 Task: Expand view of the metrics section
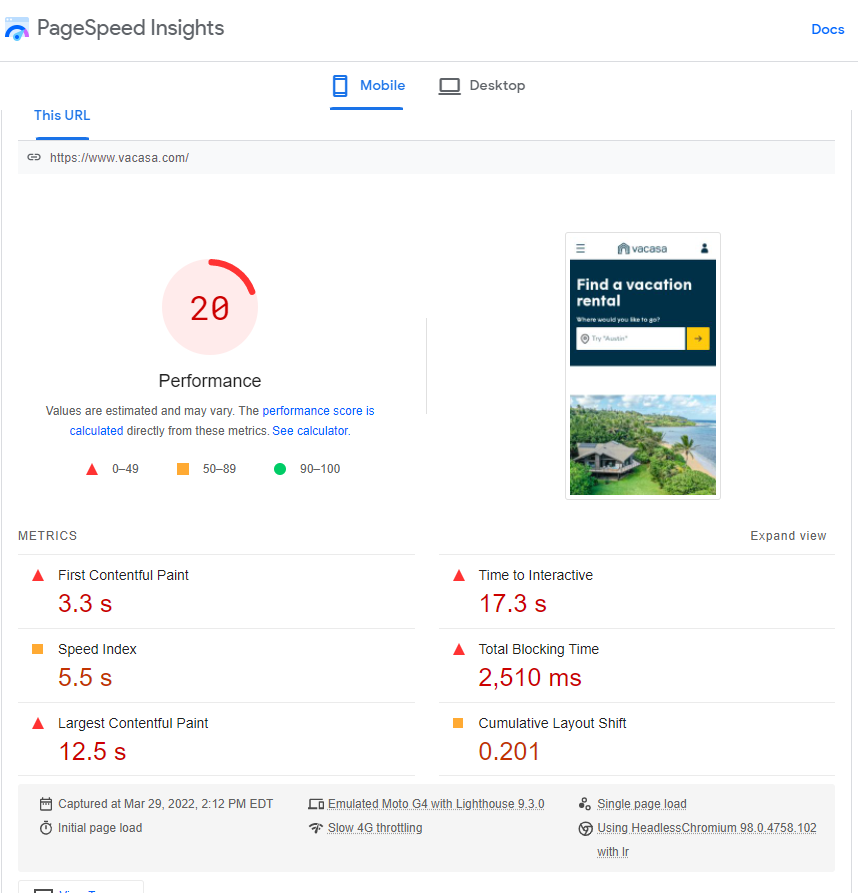788,536
